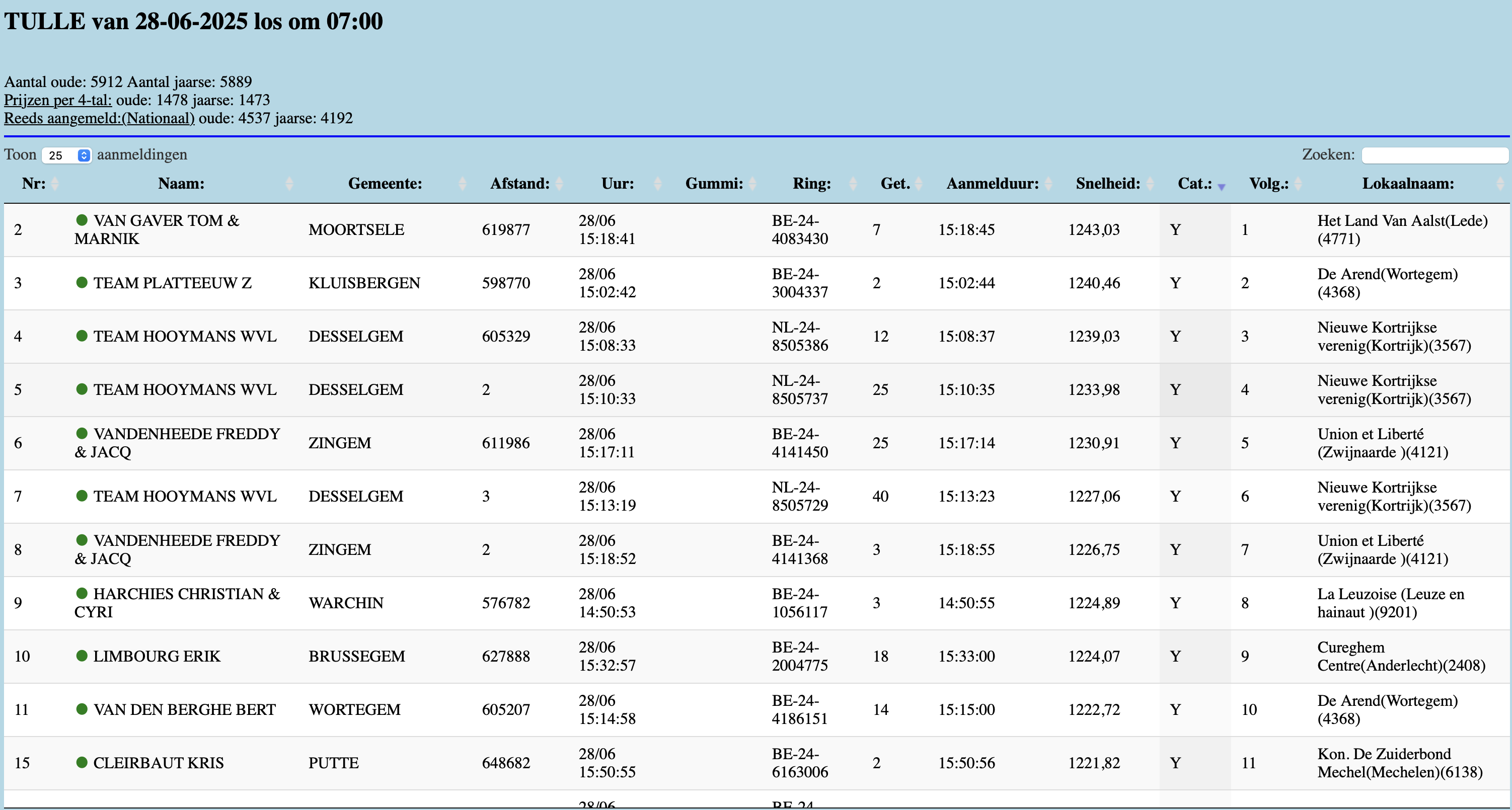Click green dot next to CLEIRBAUT KRIS

click(82, 763)
